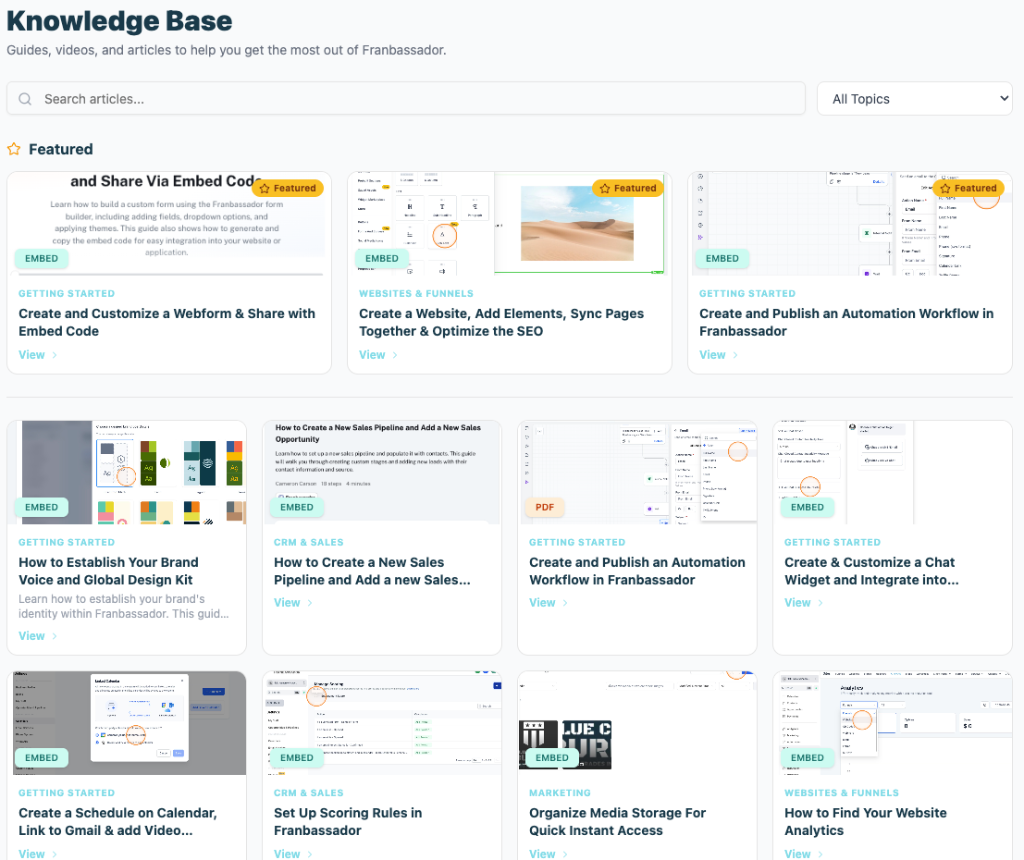The width and height of the screenshot is (1024, 860).
Task: View the PDF Automation Workflow article
Action: click(549, 603)
